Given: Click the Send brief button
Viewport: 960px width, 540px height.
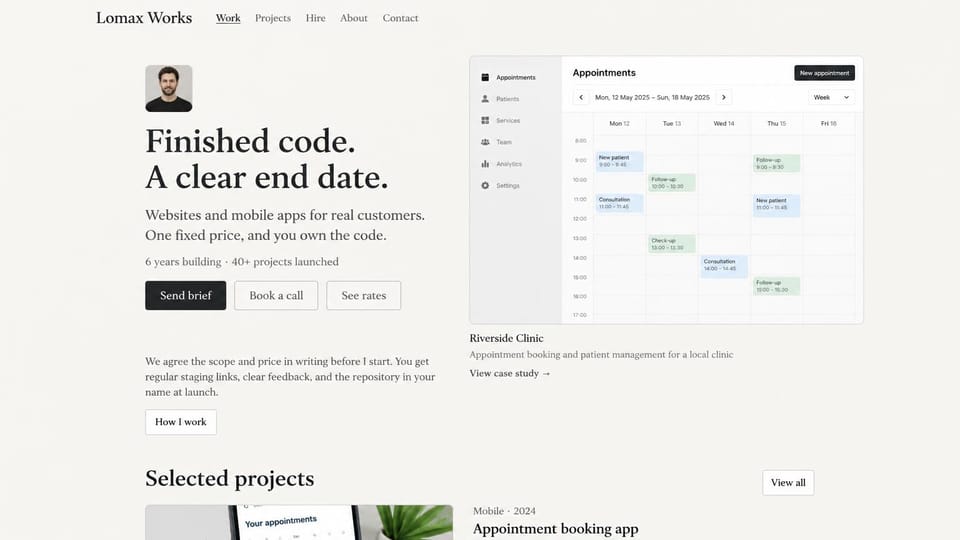Looking at the screenshot, I should pyautogui.click(x=186, y=295).
